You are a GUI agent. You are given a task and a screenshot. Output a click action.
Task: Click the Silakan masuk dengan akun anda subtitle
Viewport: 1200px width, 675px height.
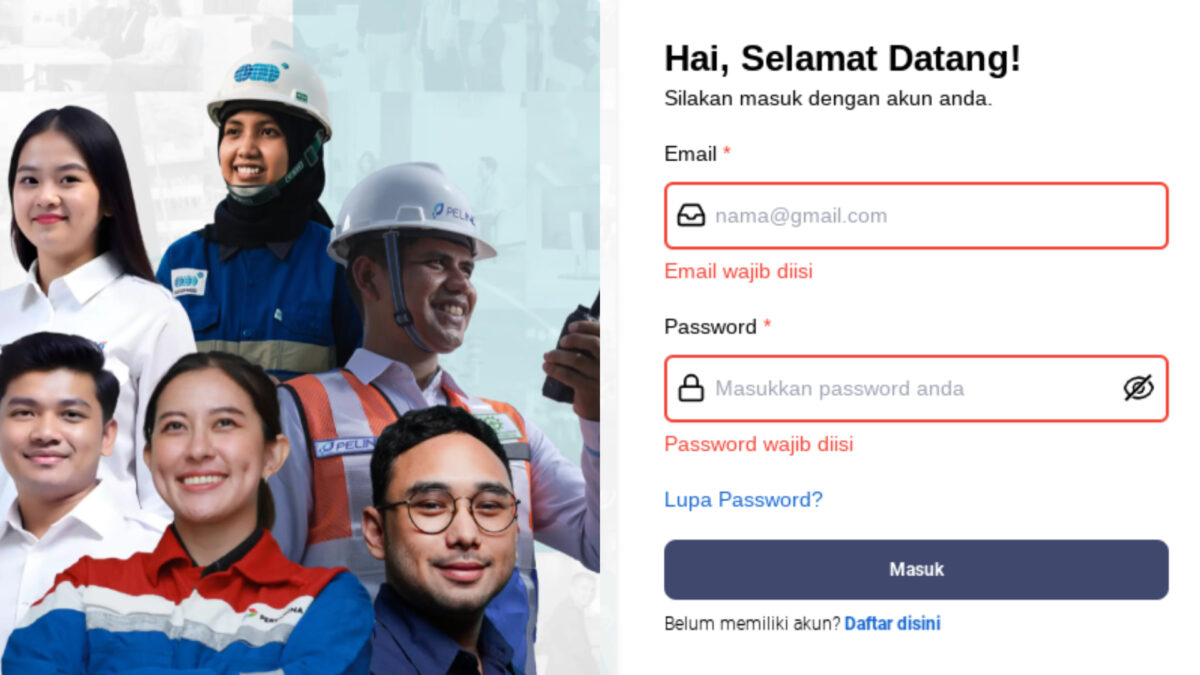point(828,99)
